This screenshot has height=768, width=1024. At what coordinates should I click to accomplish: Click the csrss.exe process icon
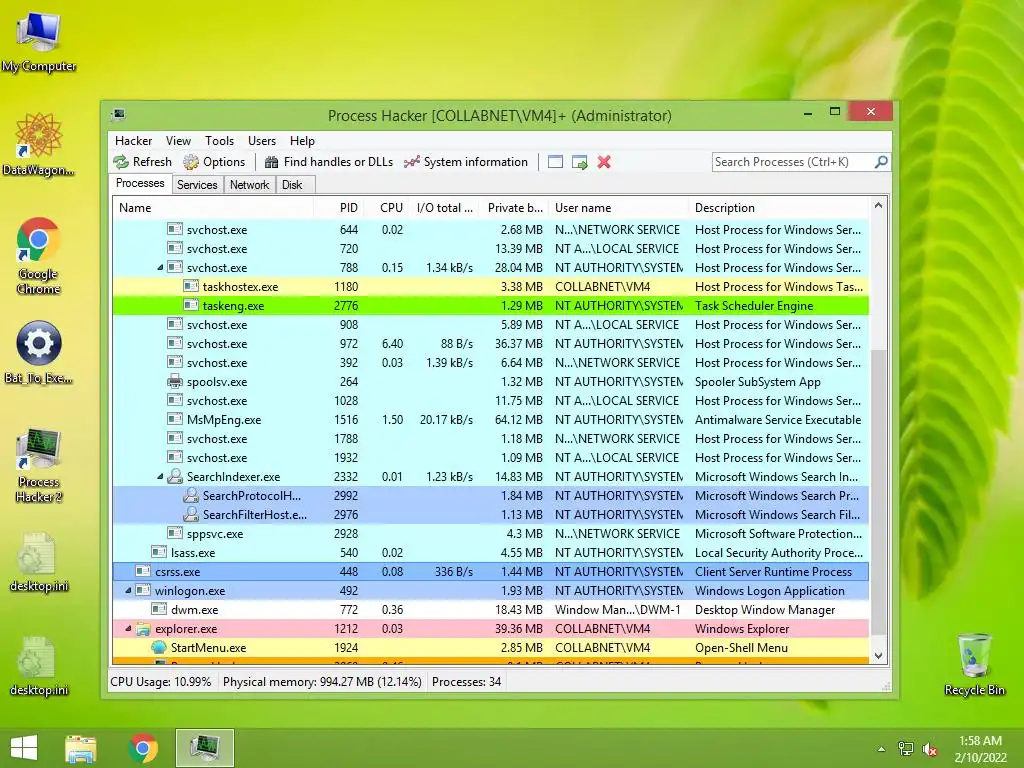[143, 571]
